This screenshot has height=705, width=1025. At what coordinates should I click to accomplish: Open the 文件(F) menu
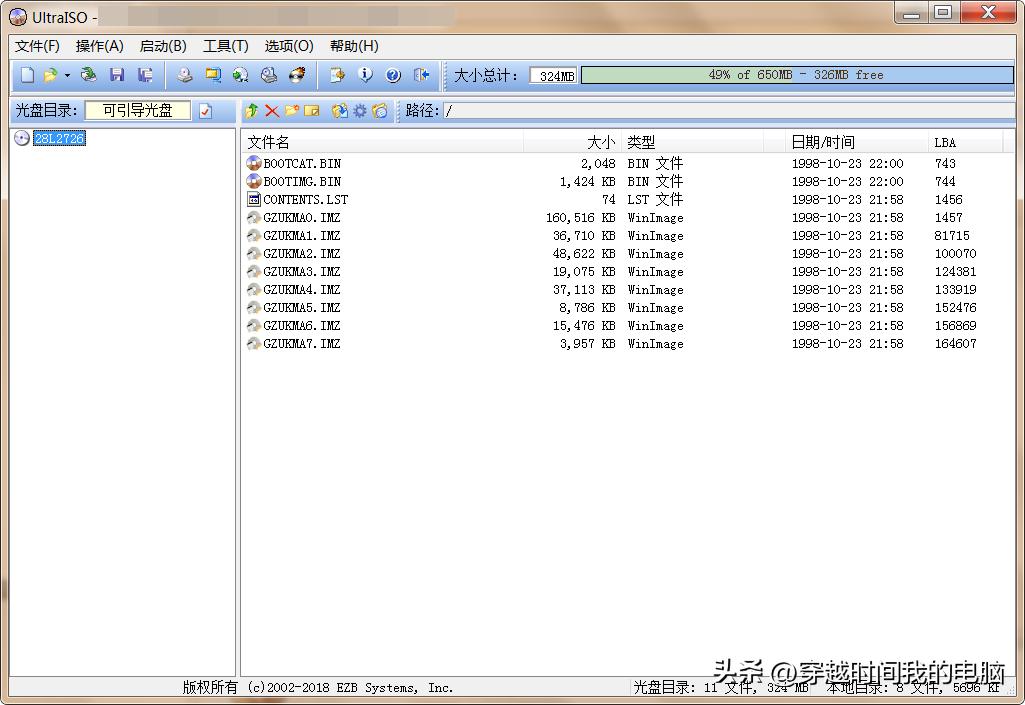(x=37, y=46)
